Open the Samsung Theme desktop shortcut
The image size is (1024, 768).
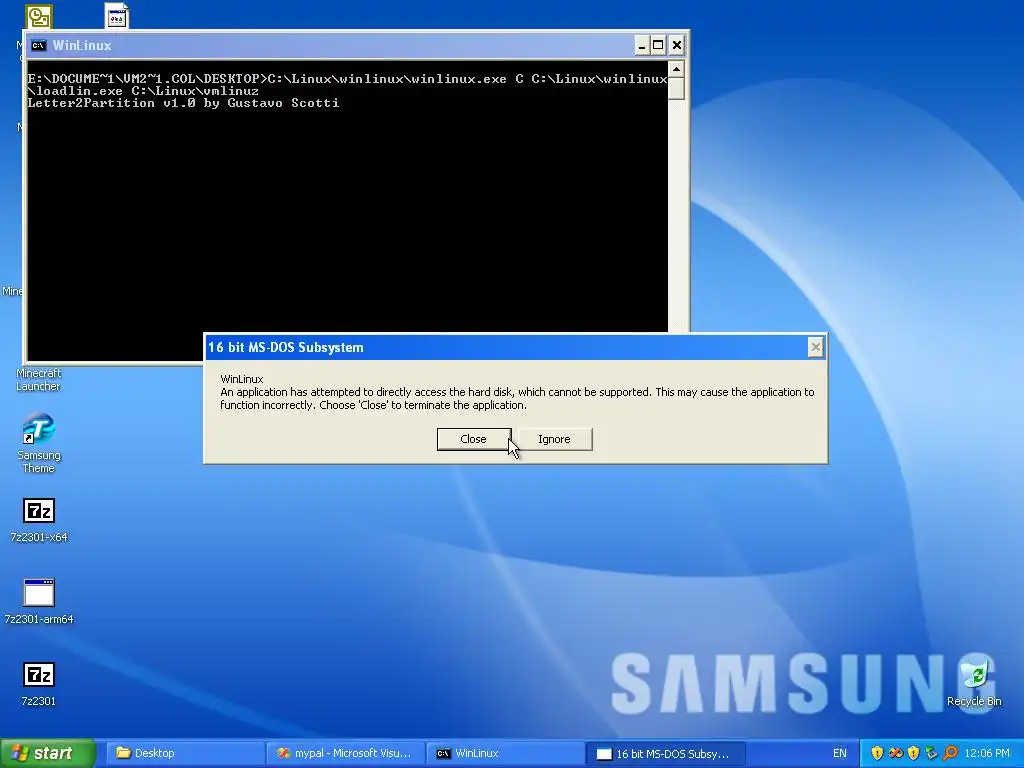pos(39,443)
